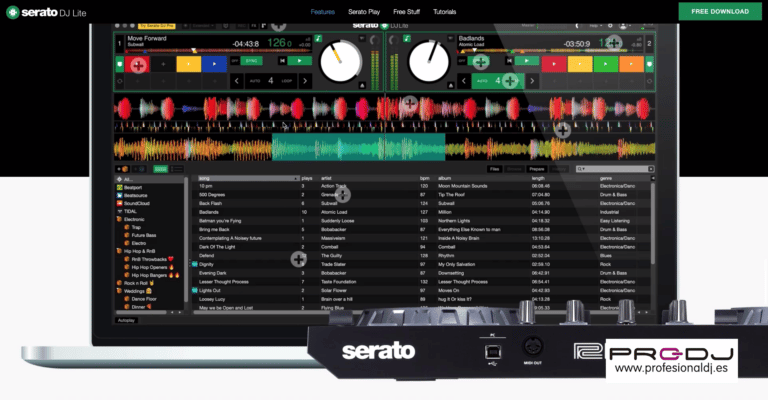Open the Files panel tab
This screenshot has height=400, width=768.
[x=495, y=169]
